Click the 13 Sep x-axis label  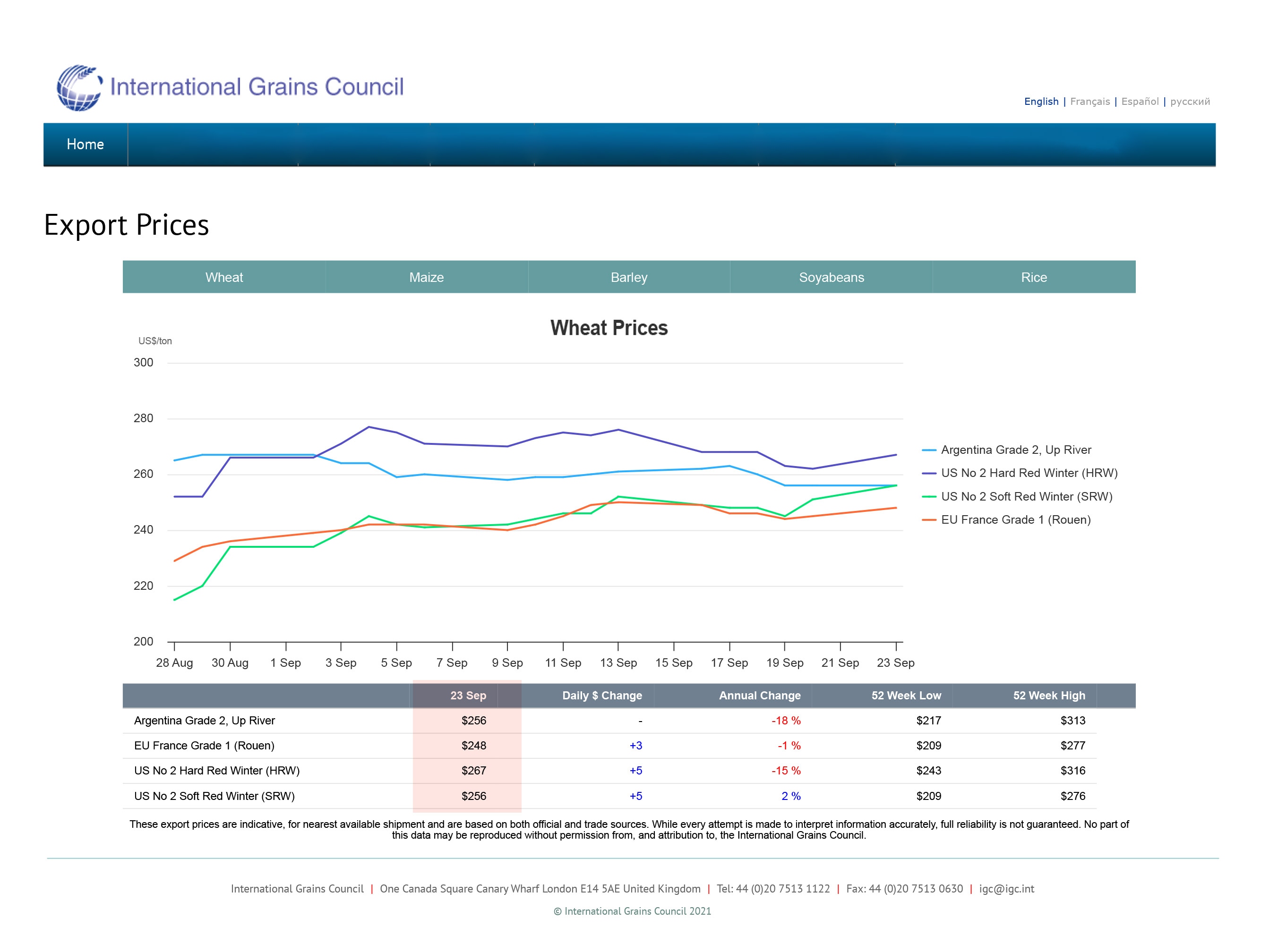tap(618, 663)
